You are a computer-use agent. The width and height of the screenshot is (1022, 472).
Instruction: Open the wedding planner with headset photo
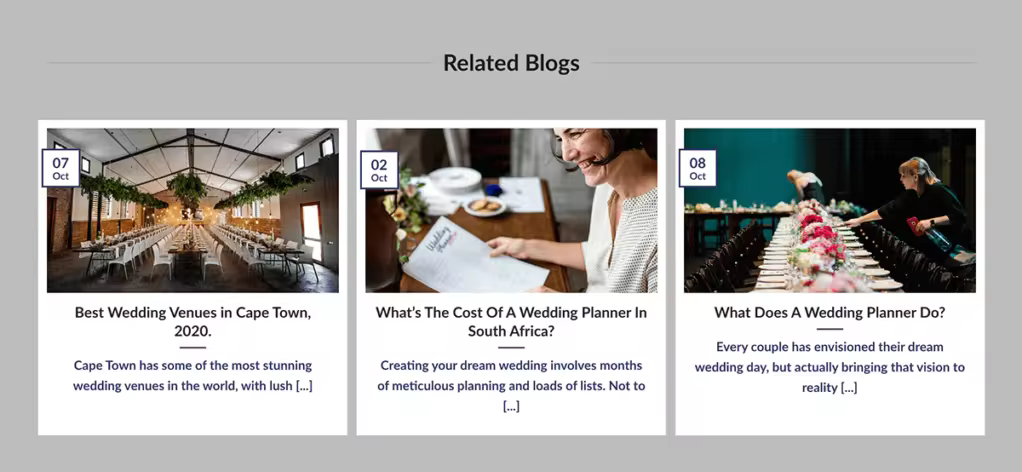click(511, 210)
